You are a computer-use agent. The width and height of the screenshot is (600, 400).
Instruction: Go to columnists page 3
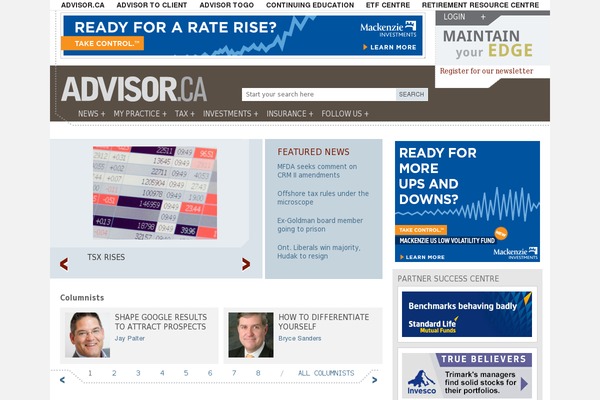click(x=138, y=373)
